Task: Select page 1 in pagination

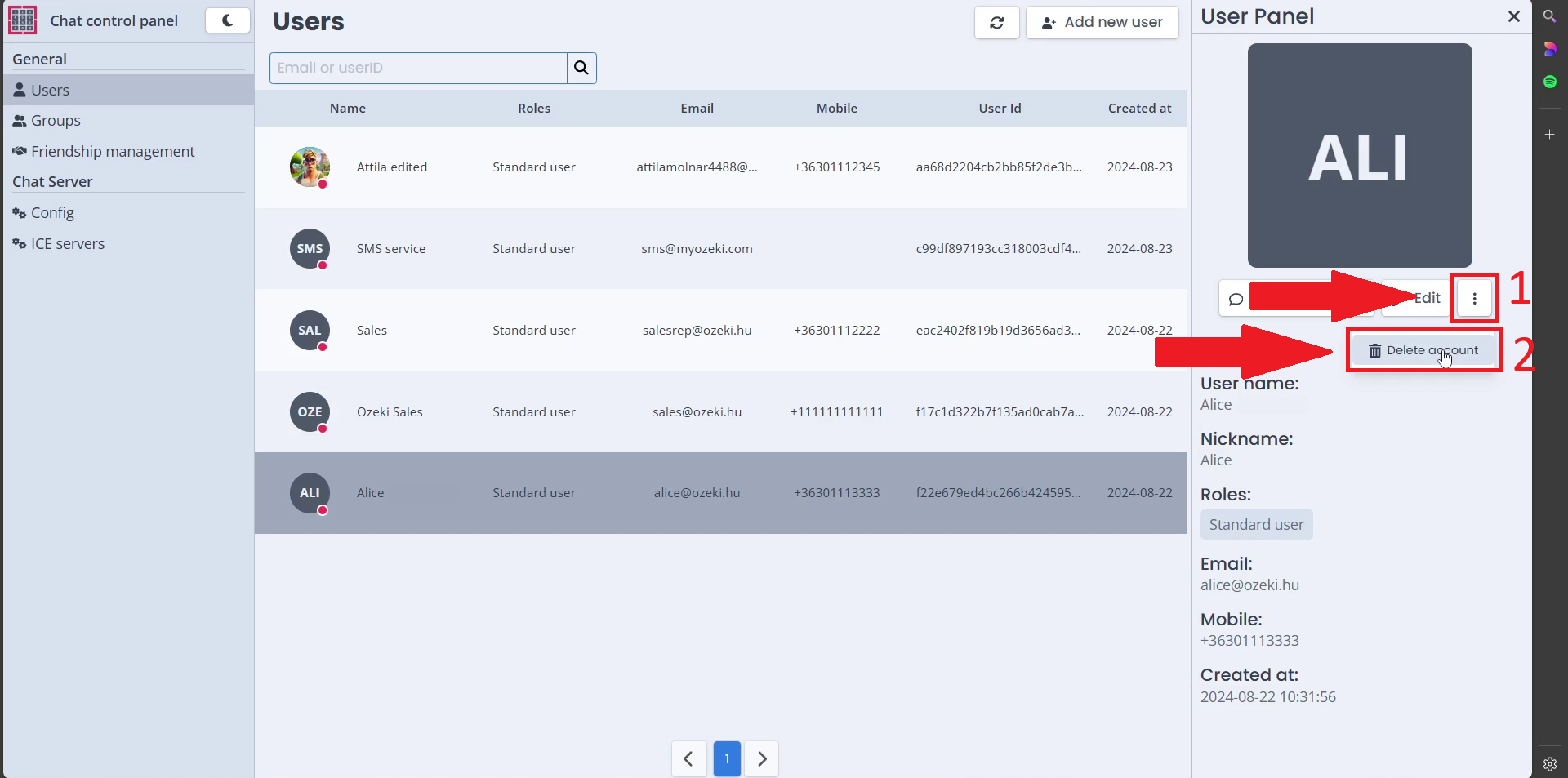Action: [727, 758]
